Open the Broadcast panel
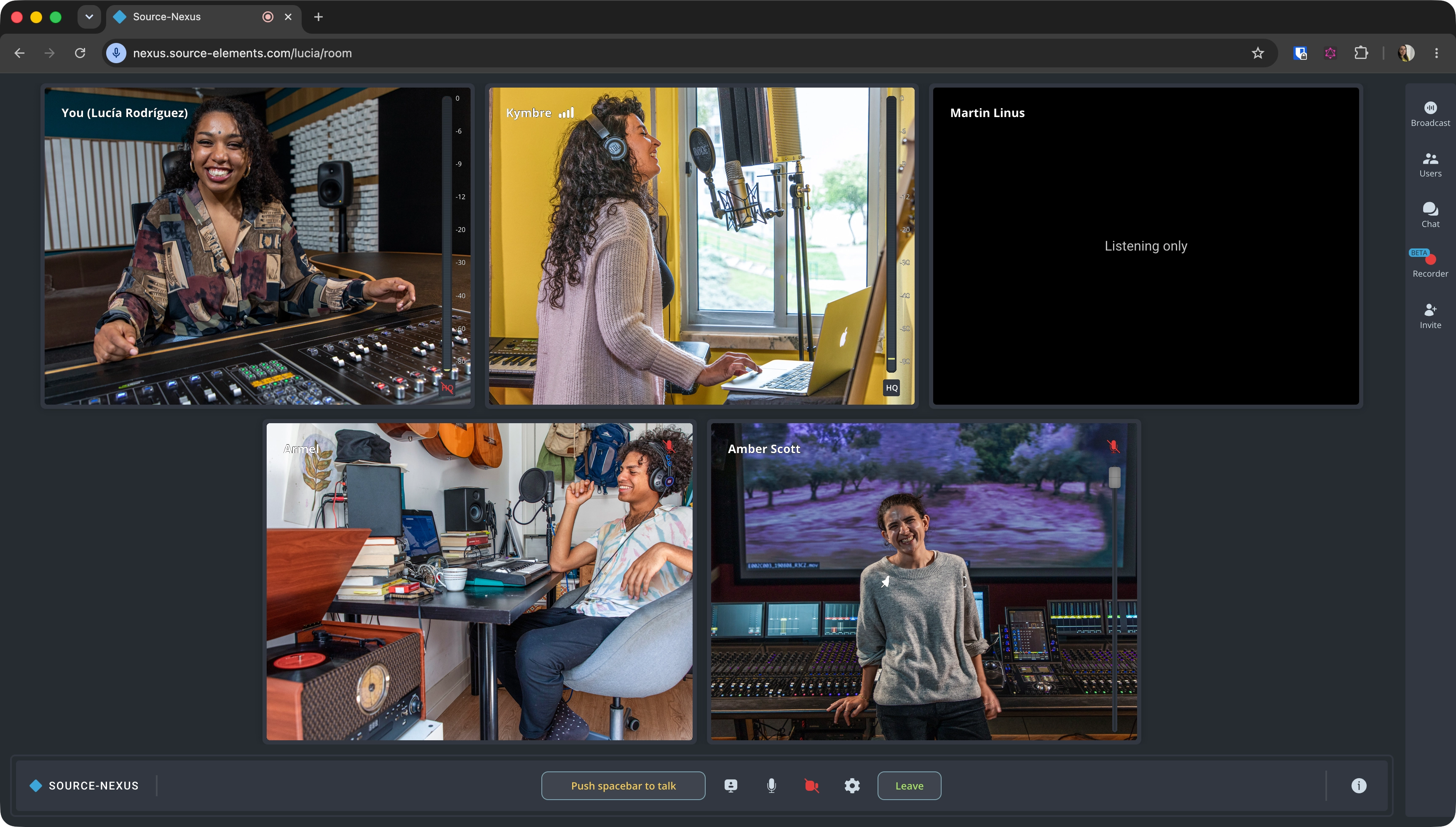This screenshot has height=827, width=1456. [1430, 114]
